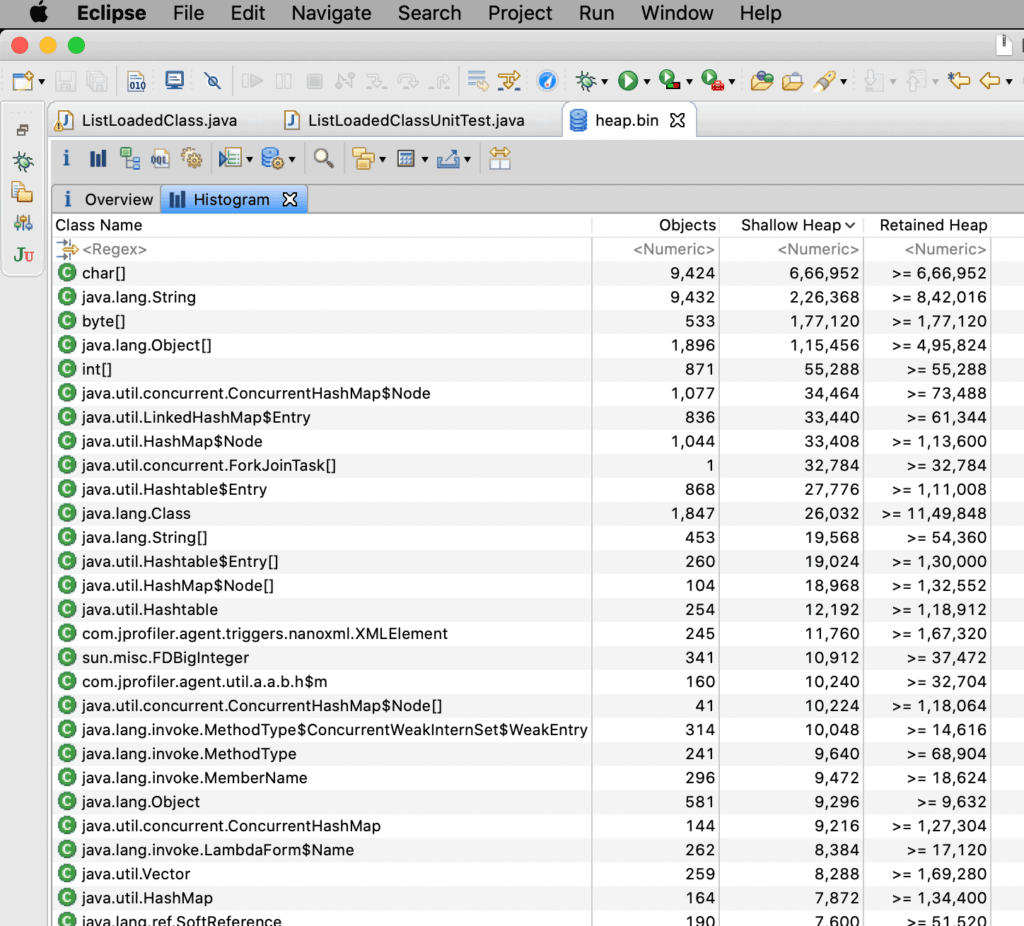Click the External Tools run icon
The image size is (1024, 926).
tap(712, 80)
